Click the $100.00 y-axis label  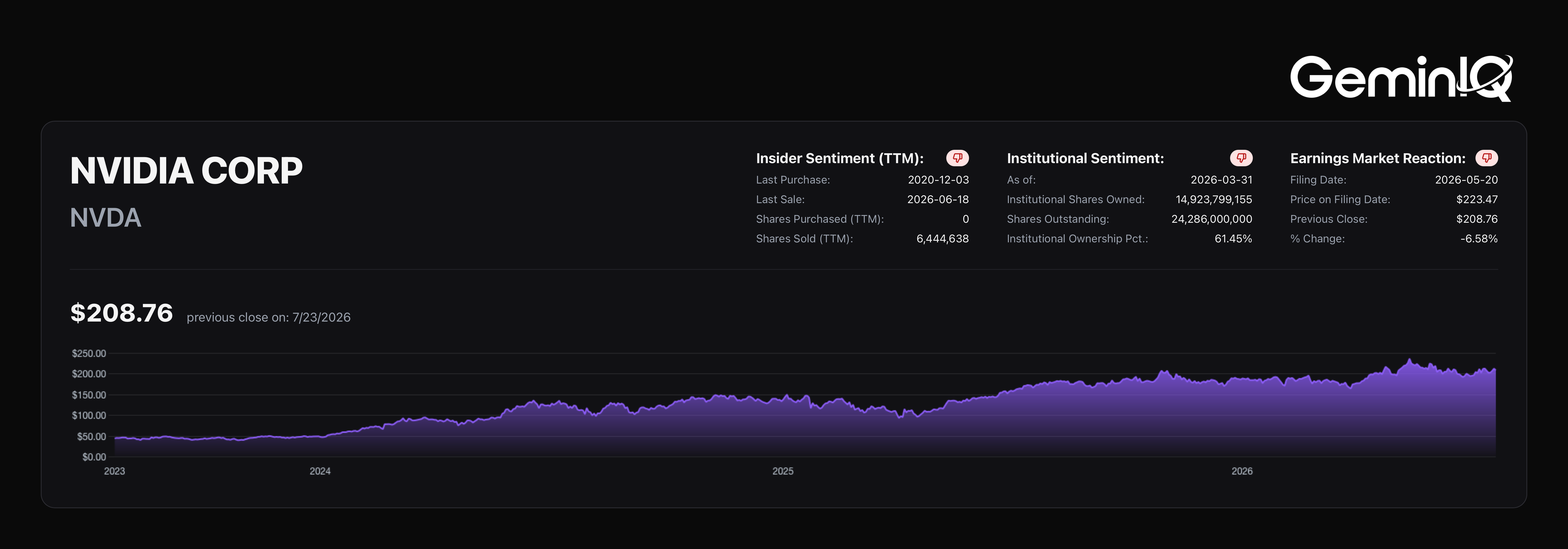(x=89, y=415)
